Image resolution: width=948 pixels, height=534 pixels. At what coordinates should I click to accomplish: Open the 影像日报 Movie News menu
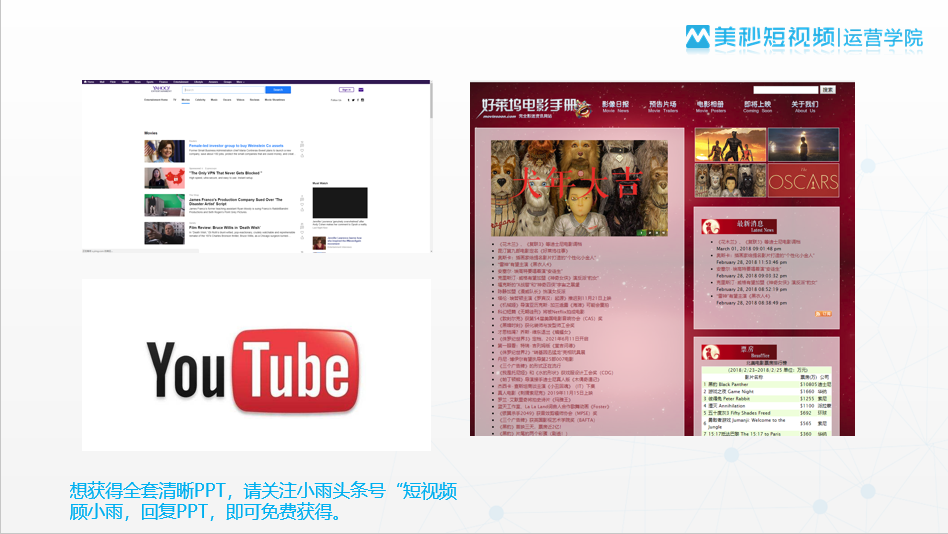coord(615,106)
